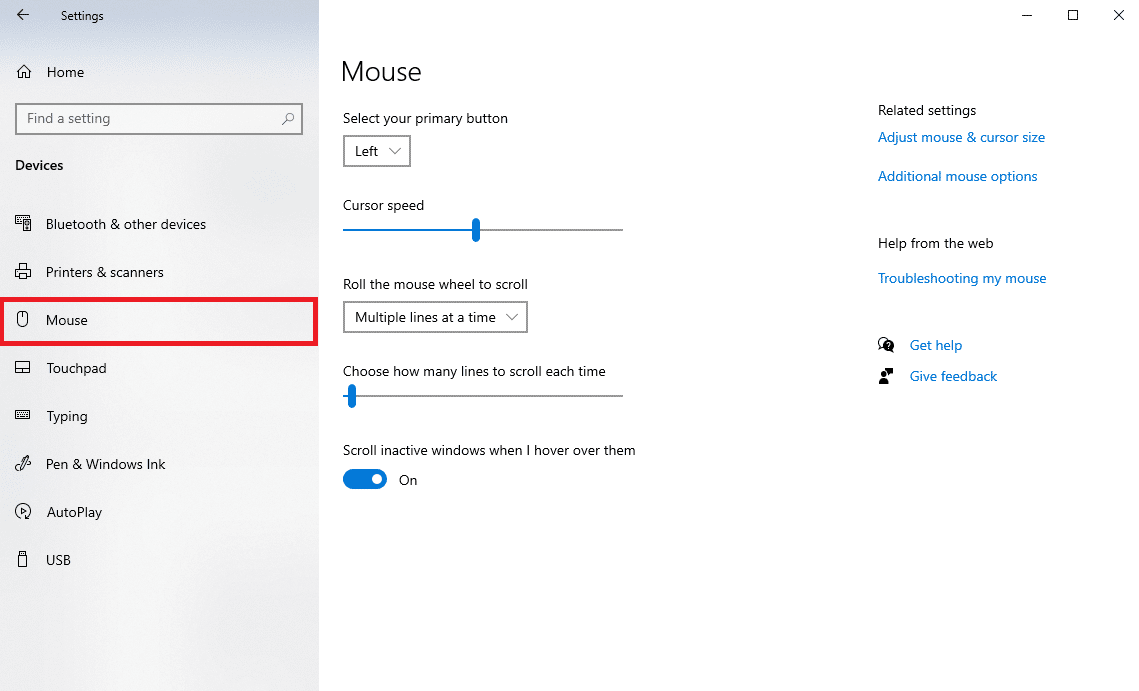Close the Settings window
Viewport: 1139px width, 691px height.
point(1118,15)
